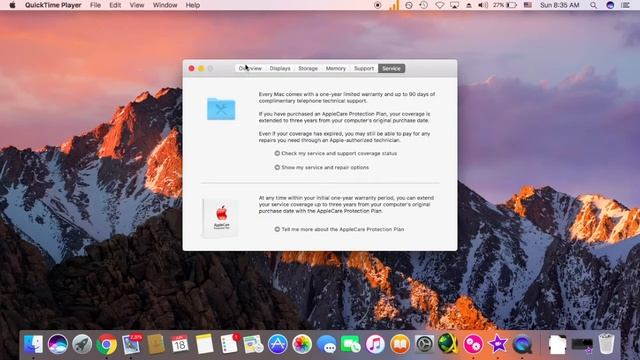Click Check my service and support coverage status

click(336, 153)
